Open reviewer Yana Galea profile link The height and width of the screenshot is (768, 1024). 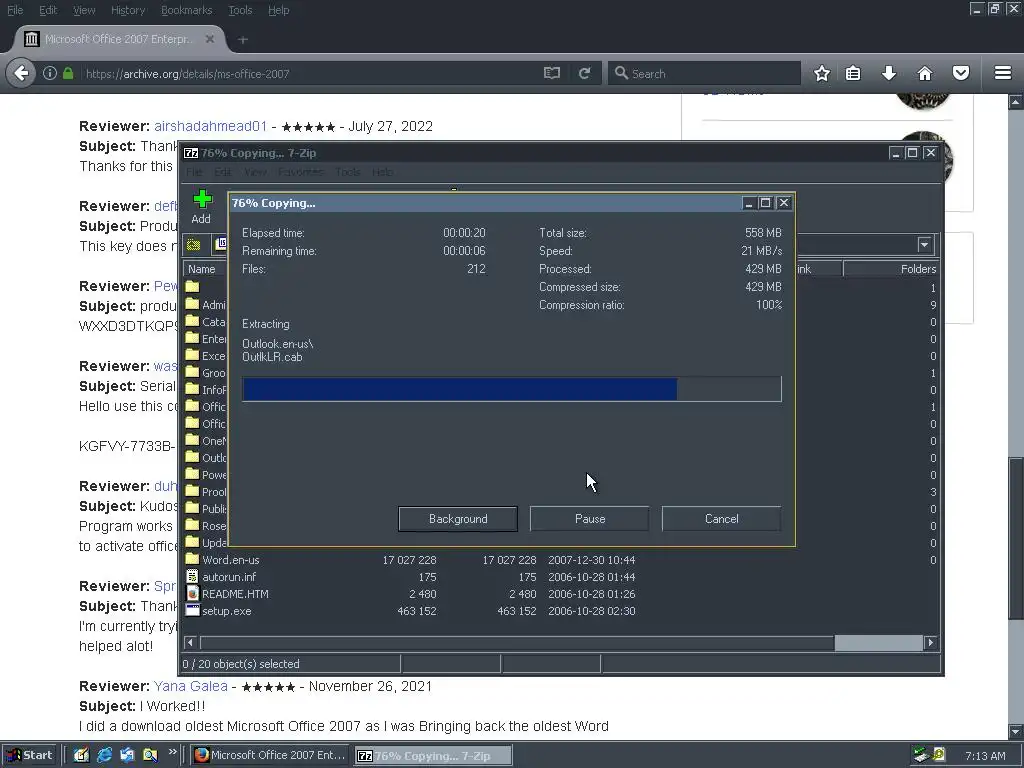191,686
